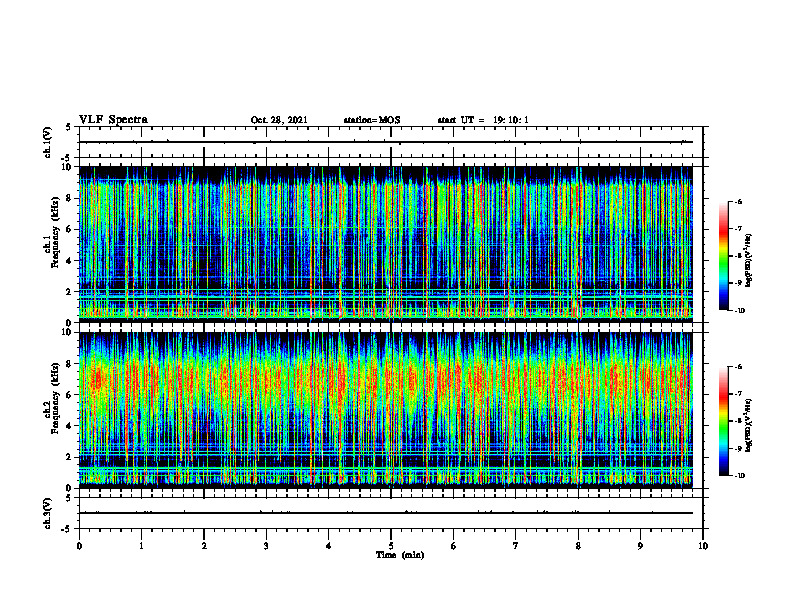Click the ch.1 voltage waveform trace
Viewport: 792px width, 612px height.
pos(386,142)
